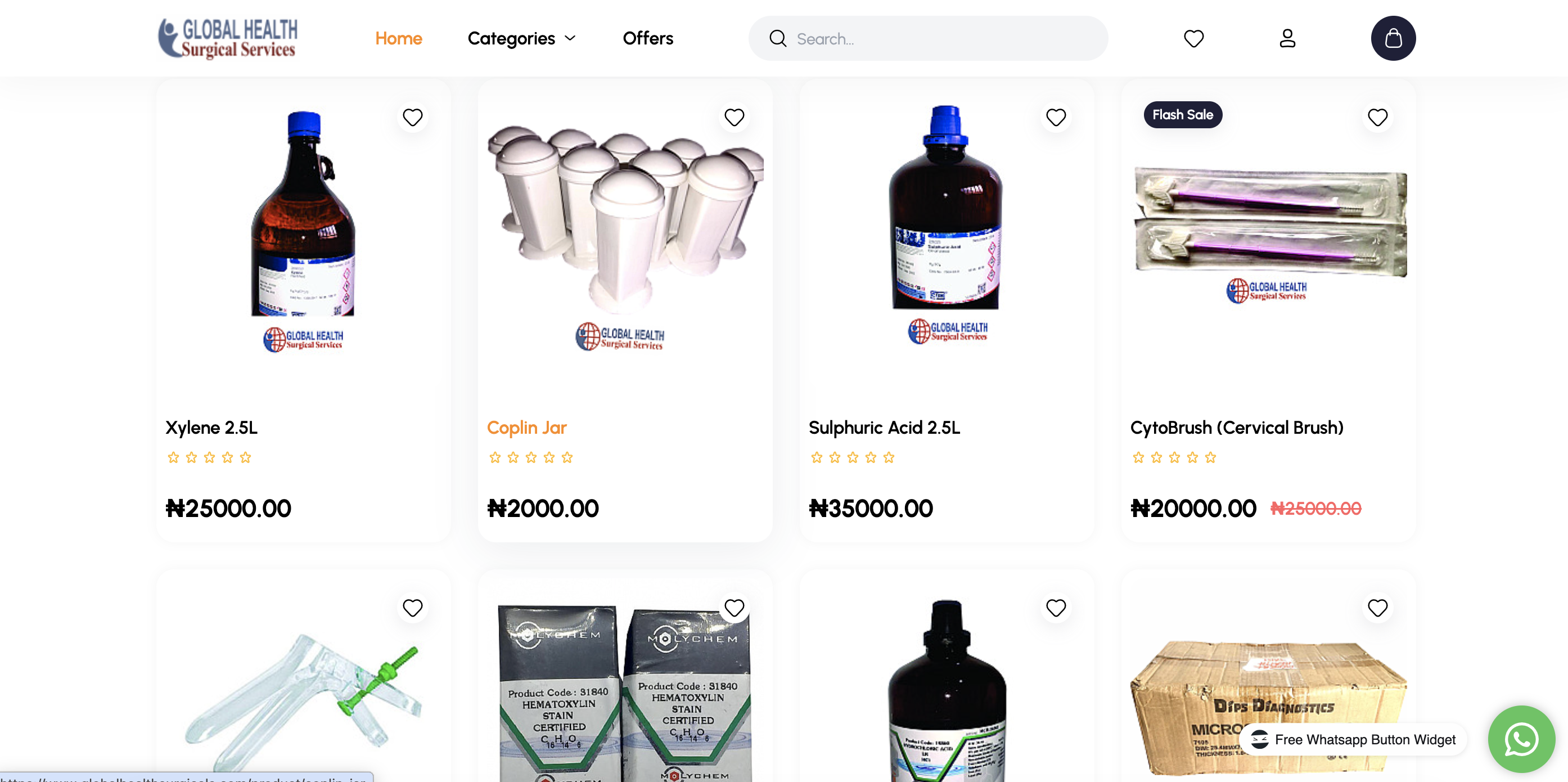The height and width of the screenshot is (782, 1568).
Task: Save CytoBrush (Cervical Brush) to wishlist
Action: (1377, 117)
